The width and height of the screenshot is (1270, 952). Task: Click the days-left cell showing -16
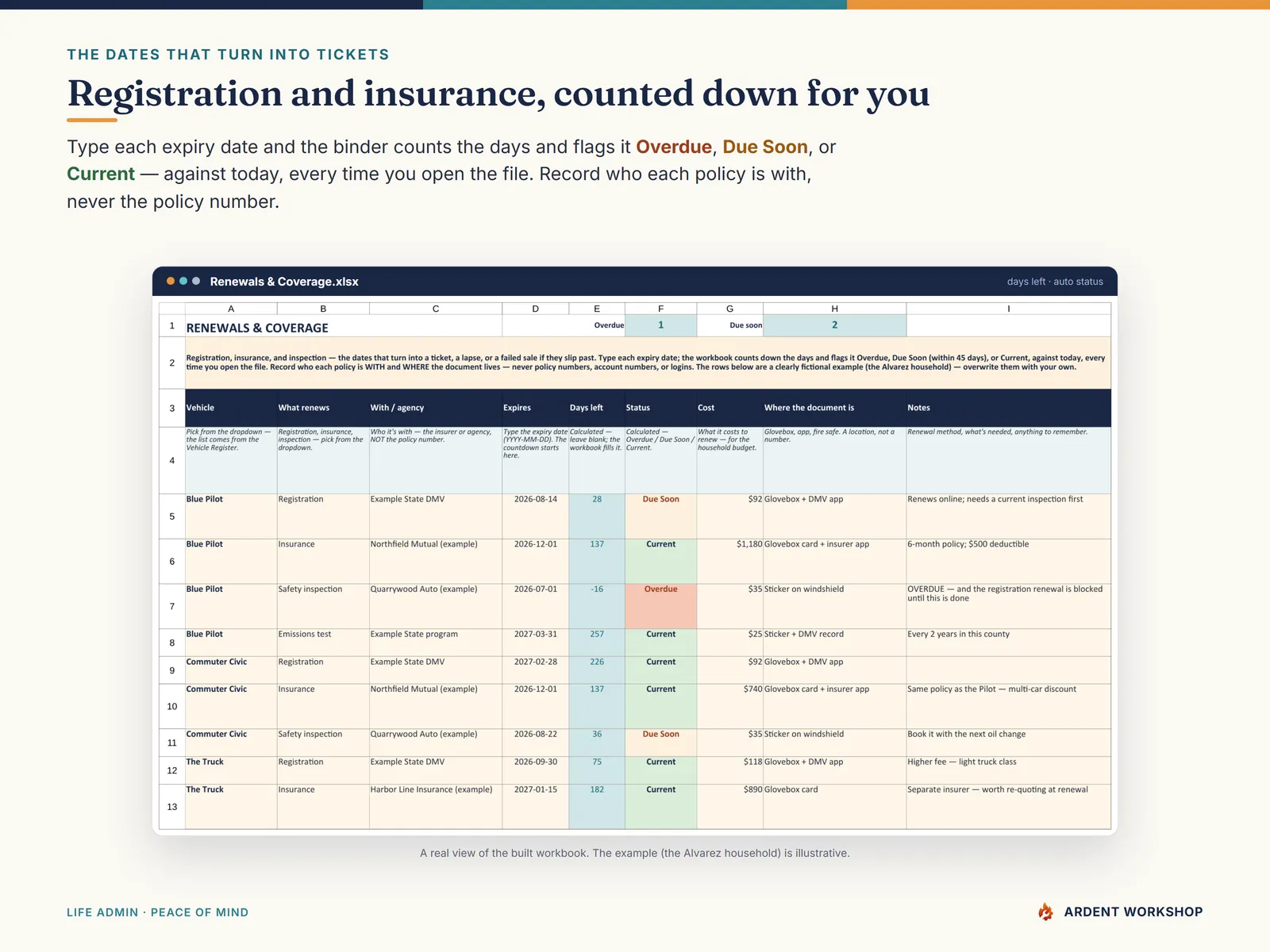[x=597, y=606]
